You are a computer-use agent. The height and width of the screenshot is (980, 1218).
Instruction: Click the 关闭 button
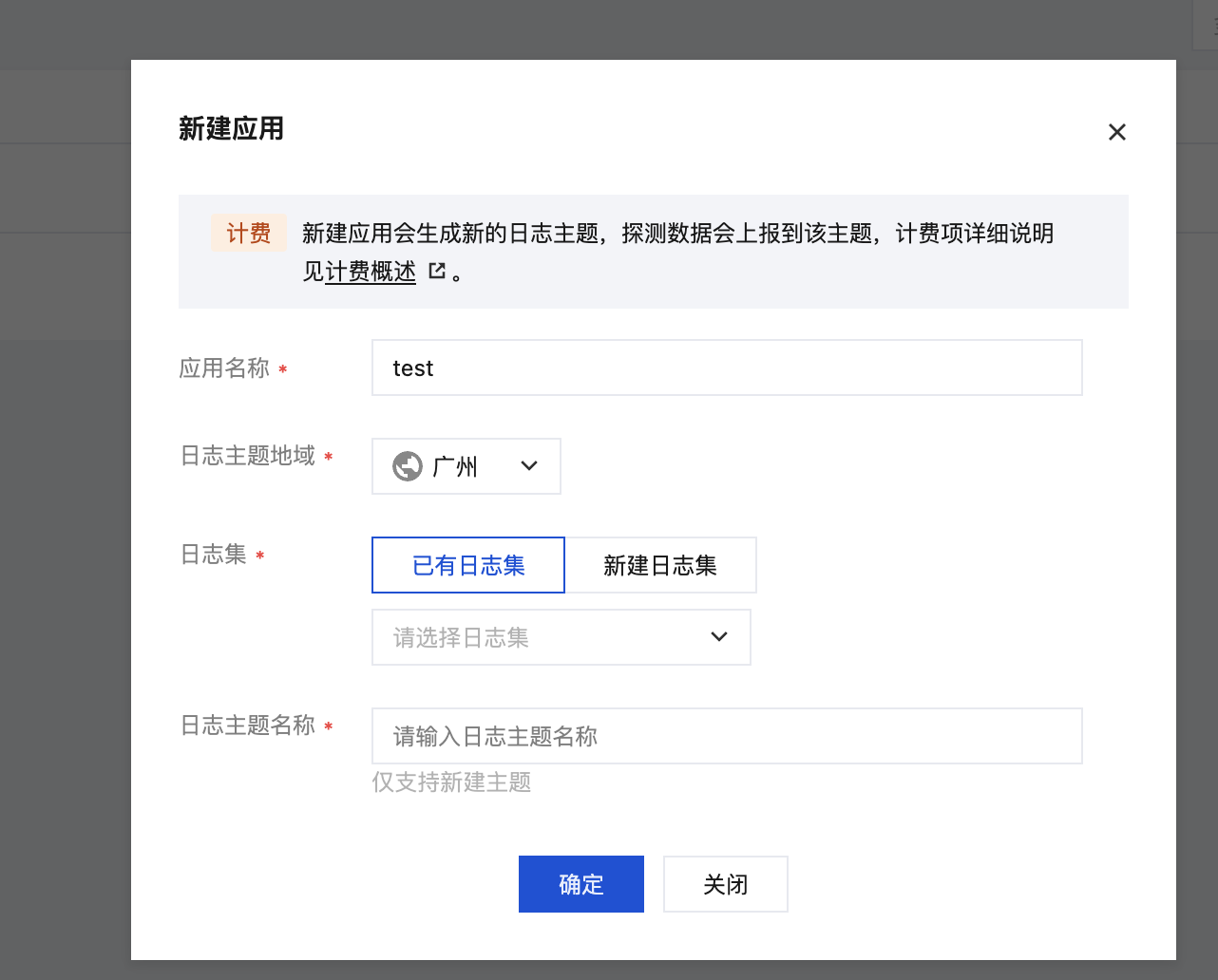click(726, 884)
